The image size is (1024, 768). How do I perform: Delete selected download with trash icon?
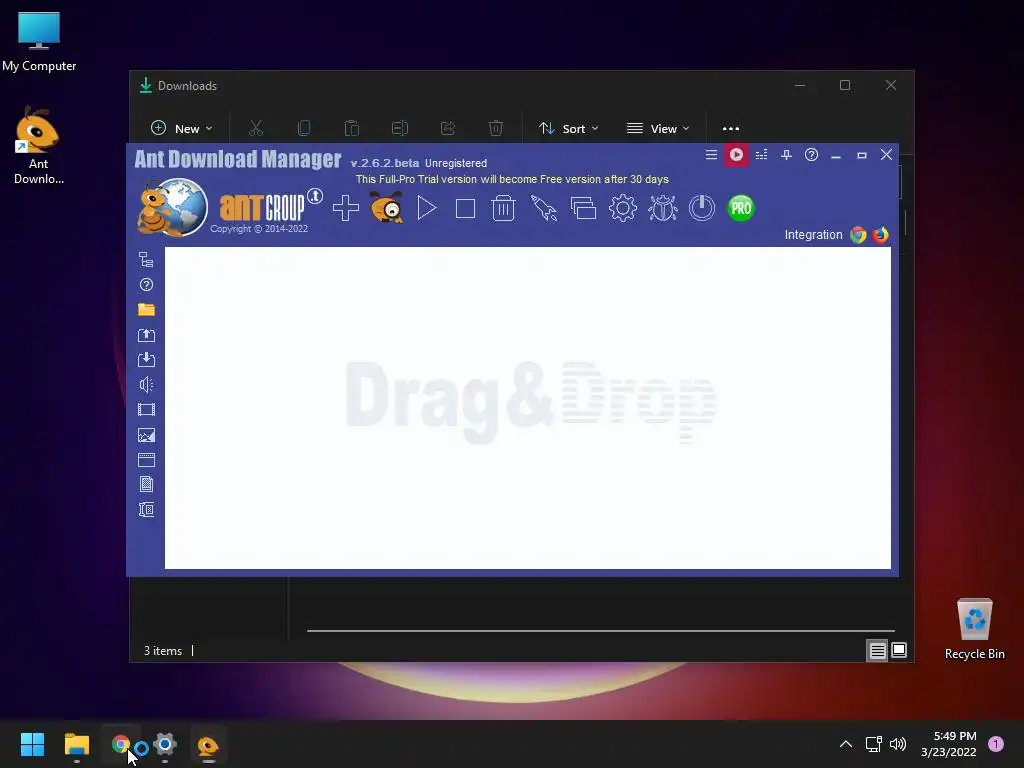tap(504, 208)
